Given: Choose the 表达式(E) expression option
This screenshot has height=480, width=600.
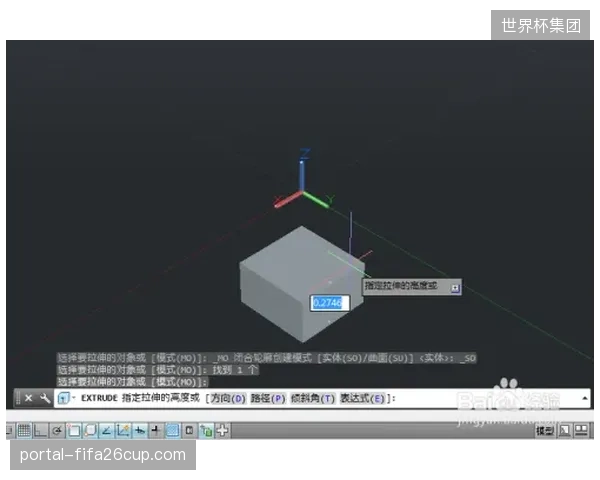Looking at the screenshot, I should (362, 398).
